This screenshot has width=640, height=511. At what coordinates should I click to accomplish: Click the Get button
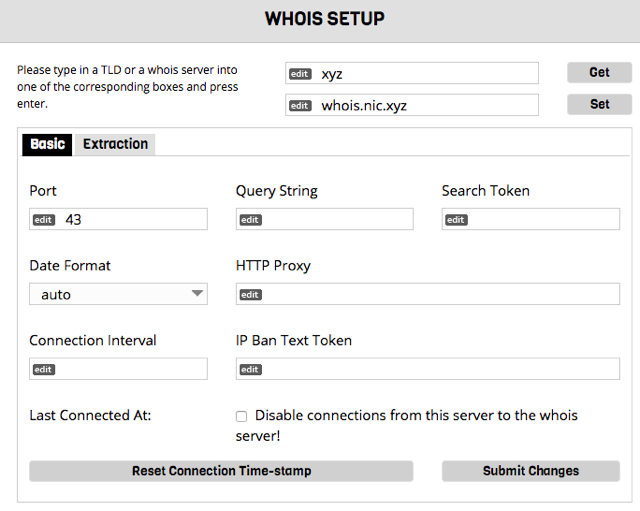(599, 73)
